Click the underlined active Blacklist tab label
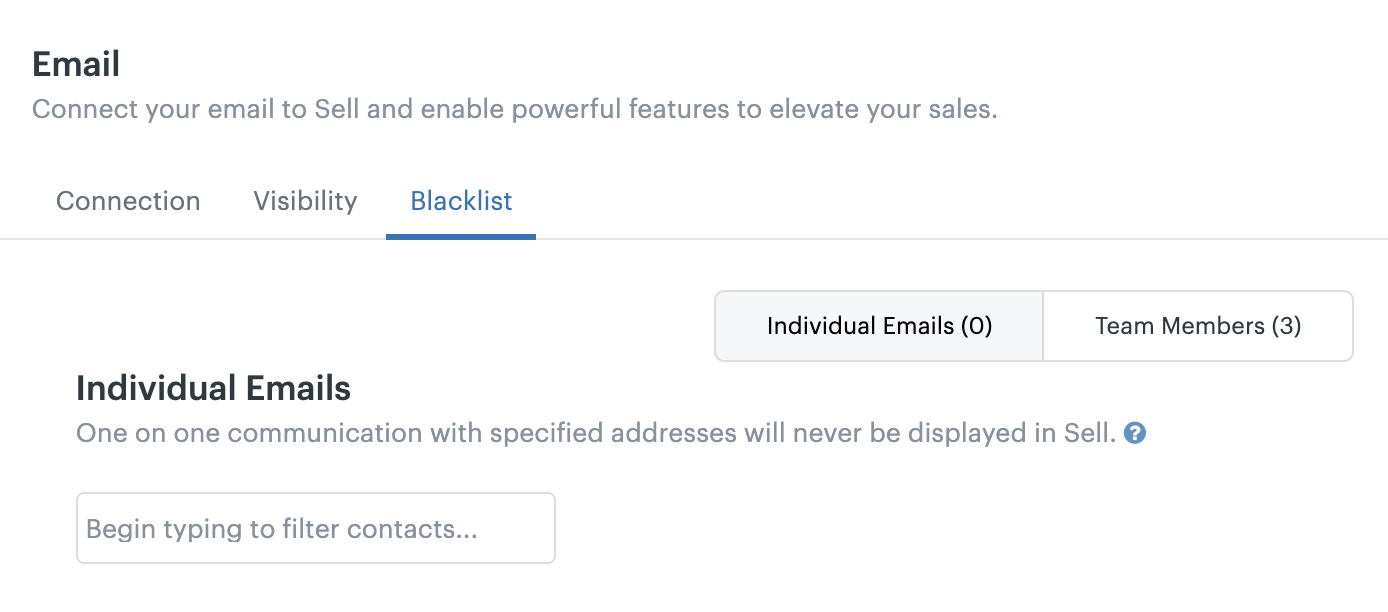 point(461,201)
